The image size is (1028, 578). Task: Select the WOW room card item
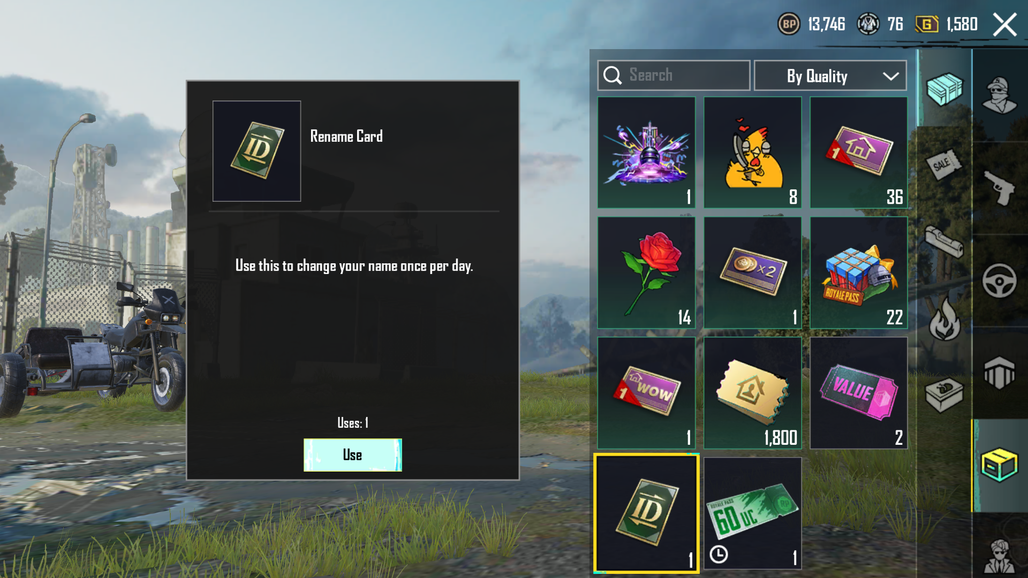(x=646, y=393)
